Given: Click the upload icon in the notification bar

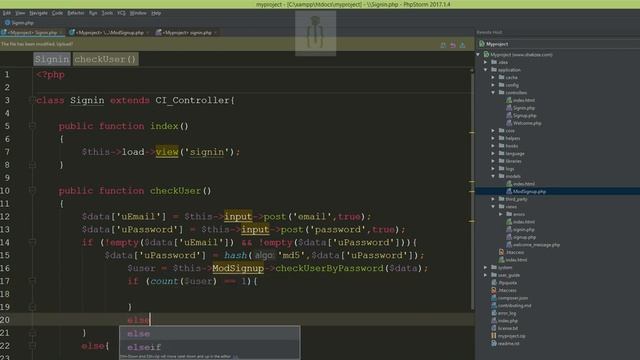Looking at the screenshot, I should (462, 45).
